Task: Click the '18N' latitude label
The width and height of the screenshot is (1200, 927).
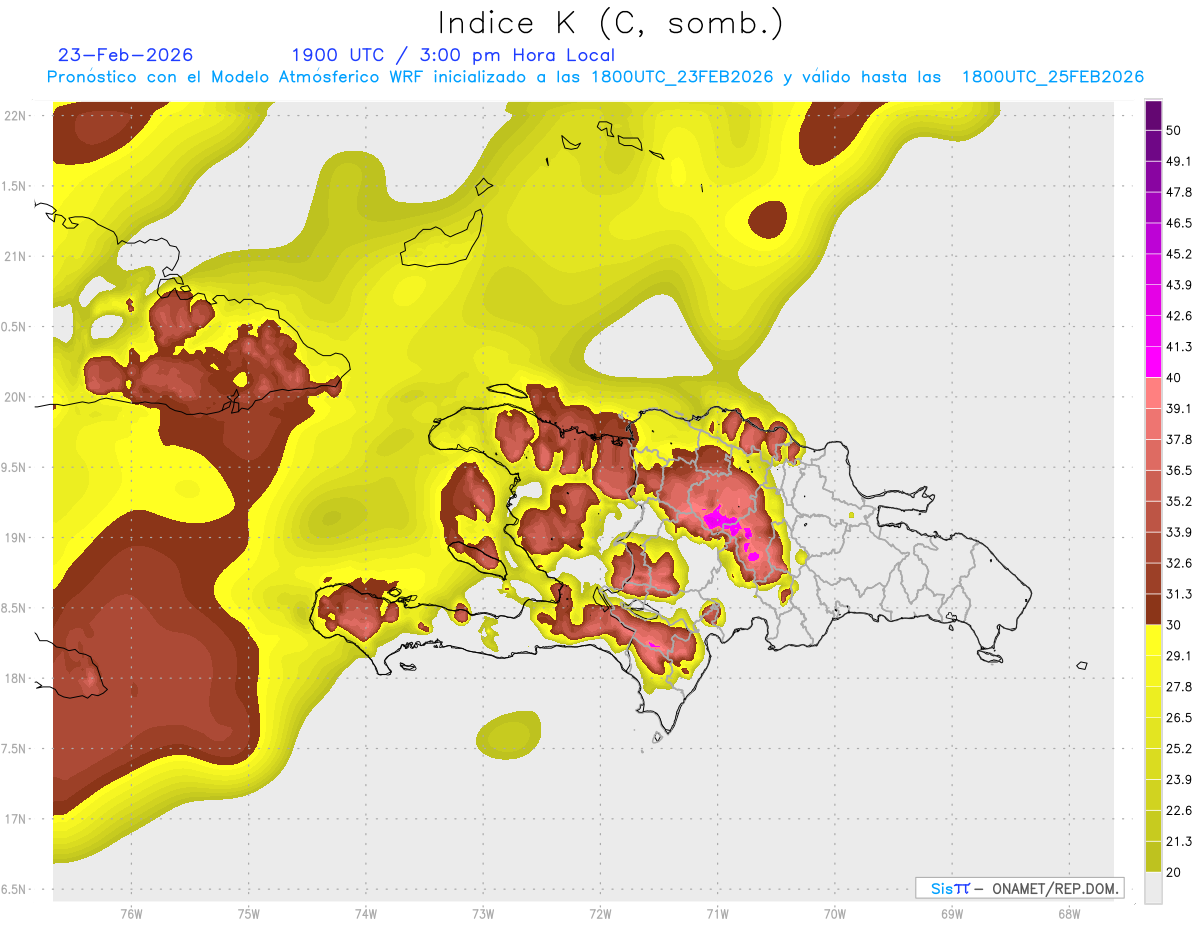Action: (x=15, y=678)
